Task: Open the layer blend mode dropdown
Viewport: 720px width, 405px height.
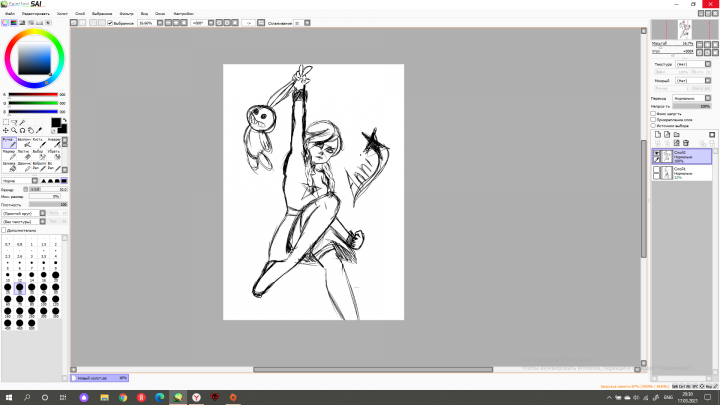Action: [708, 98]
